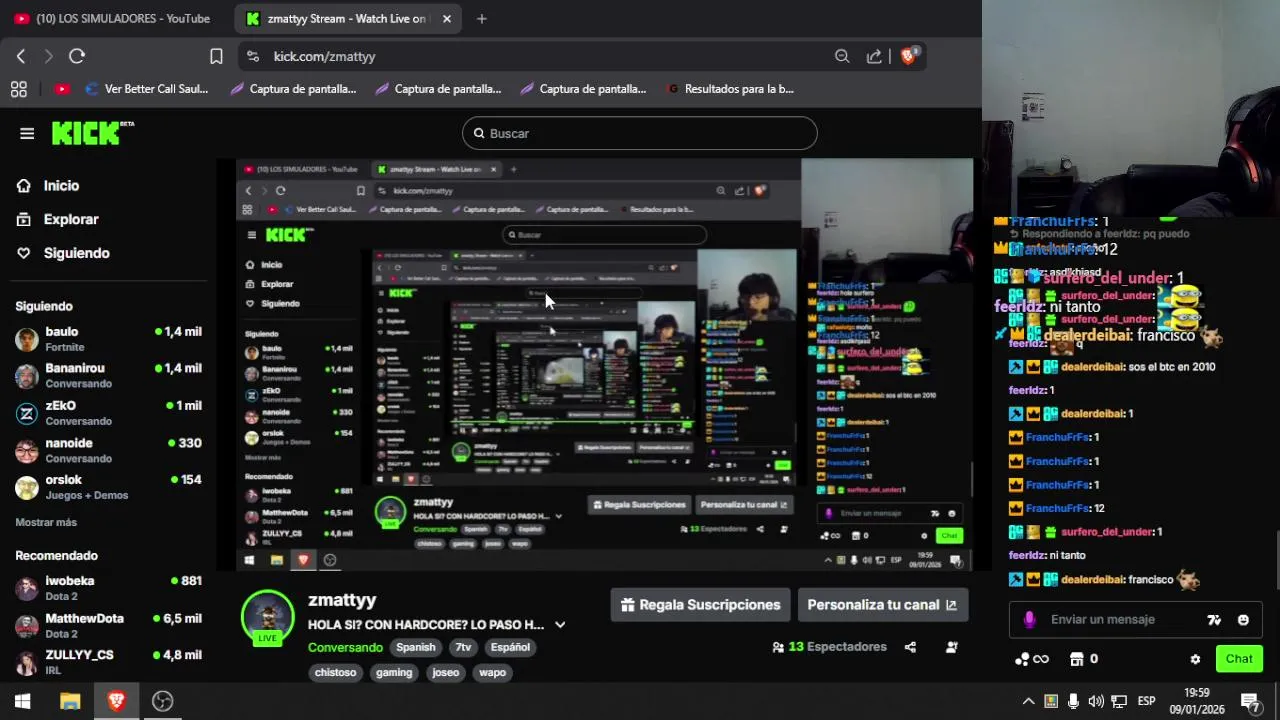Open the 7TV emote picker icon
This screenshot has width=1280, height=720.
tap(1214, 620)
